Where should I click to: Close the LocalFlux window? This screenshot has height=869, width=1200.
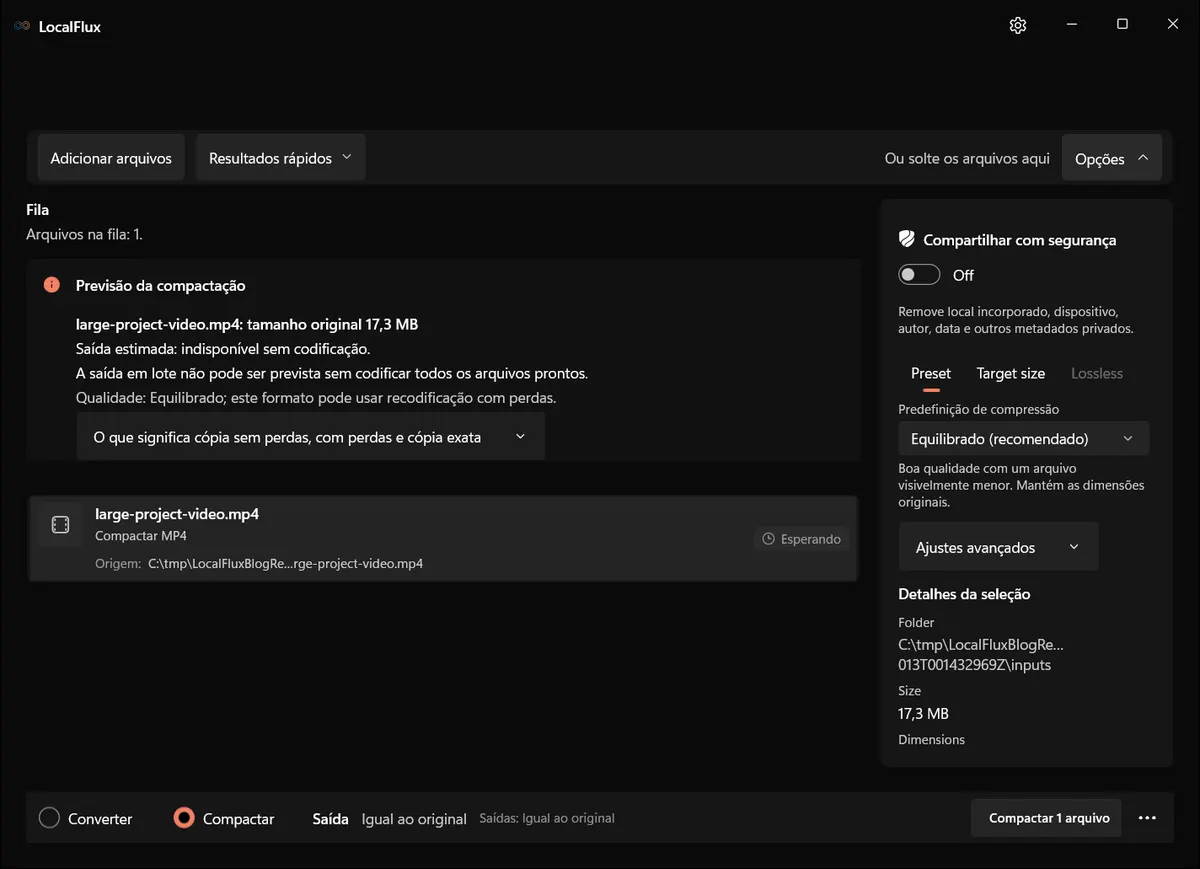pos(1173,25)
